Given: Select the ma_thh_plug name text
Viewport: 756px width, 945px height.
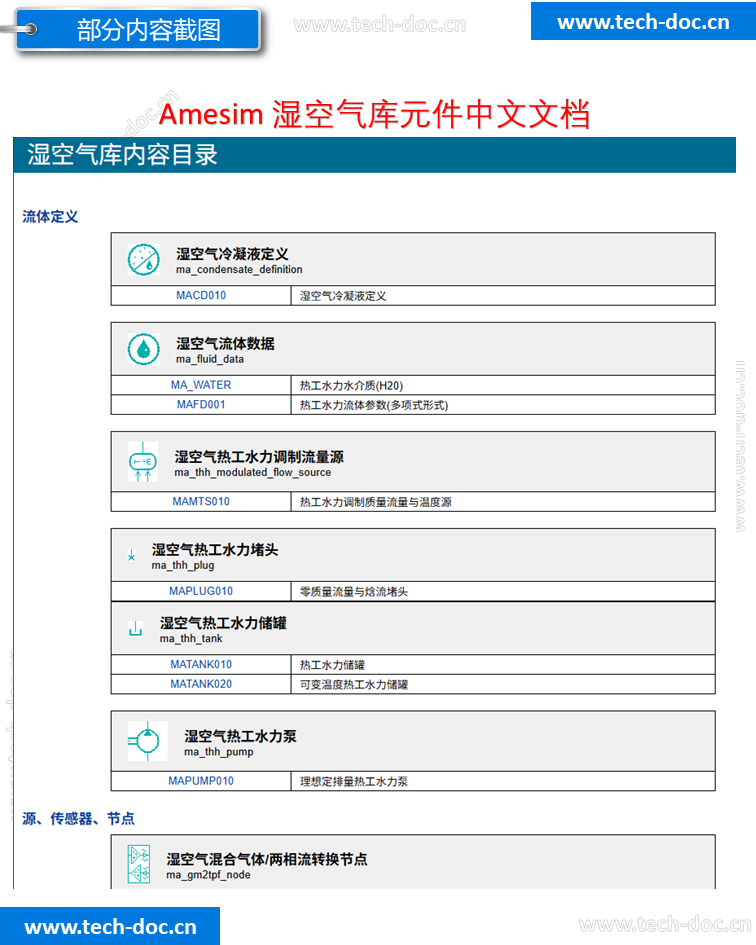Looking at the screenshot, I should tap(183, 565).
